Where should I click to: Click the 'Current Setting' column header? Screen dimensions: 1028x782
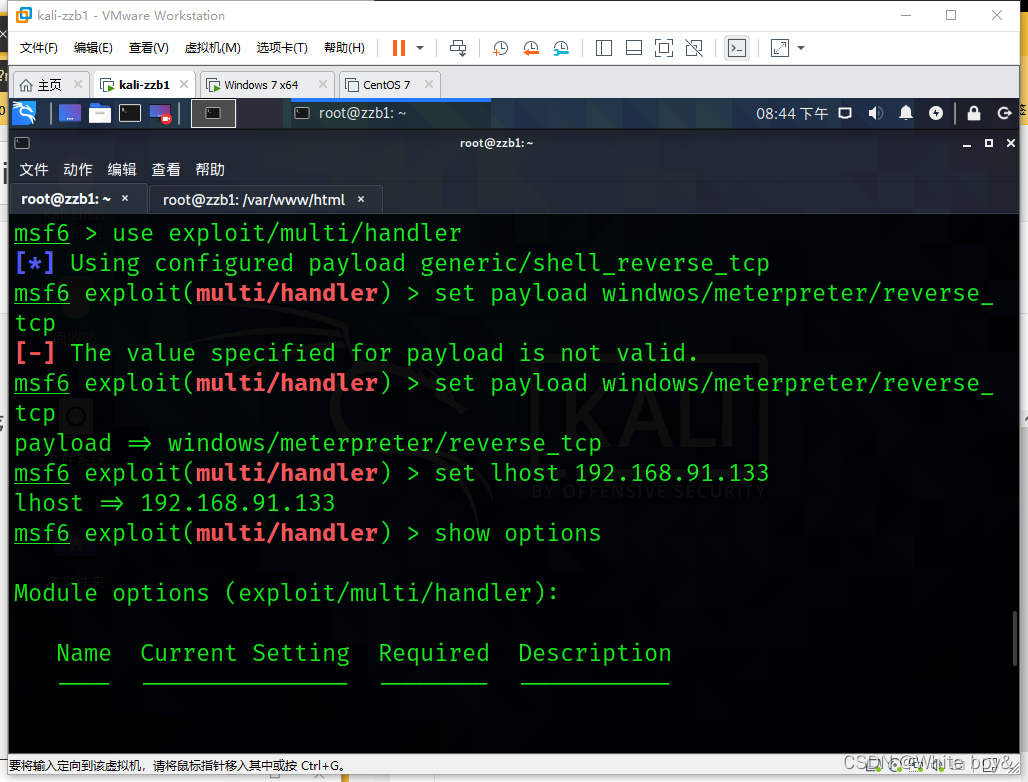pos(245,653)
